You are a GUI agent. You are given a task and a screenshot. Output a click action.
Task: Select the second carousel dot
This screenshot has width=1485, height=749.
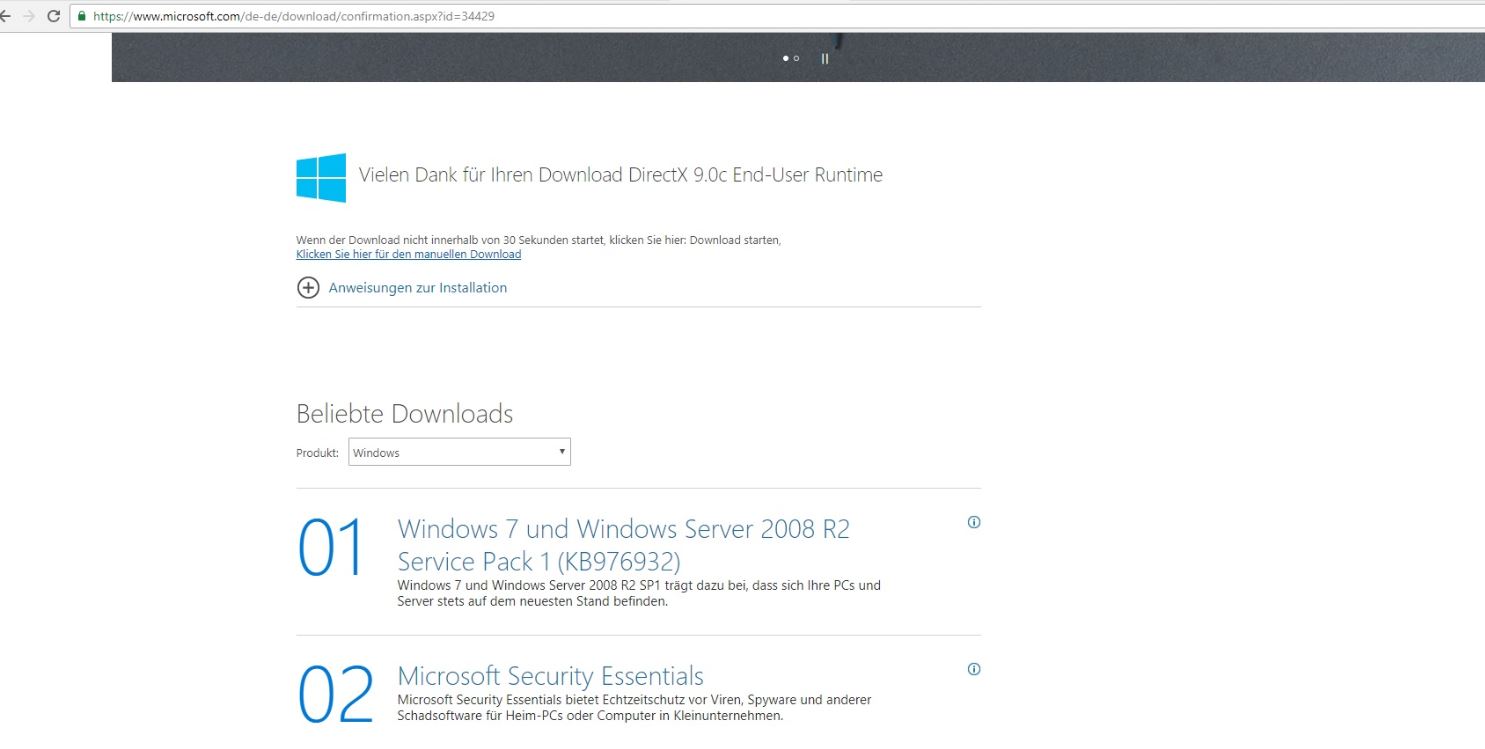tap(796, 58)
